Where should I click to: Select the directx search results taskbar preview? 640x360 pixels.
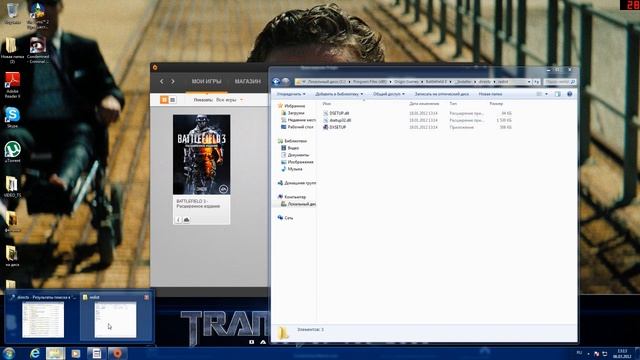coord(42,317)
